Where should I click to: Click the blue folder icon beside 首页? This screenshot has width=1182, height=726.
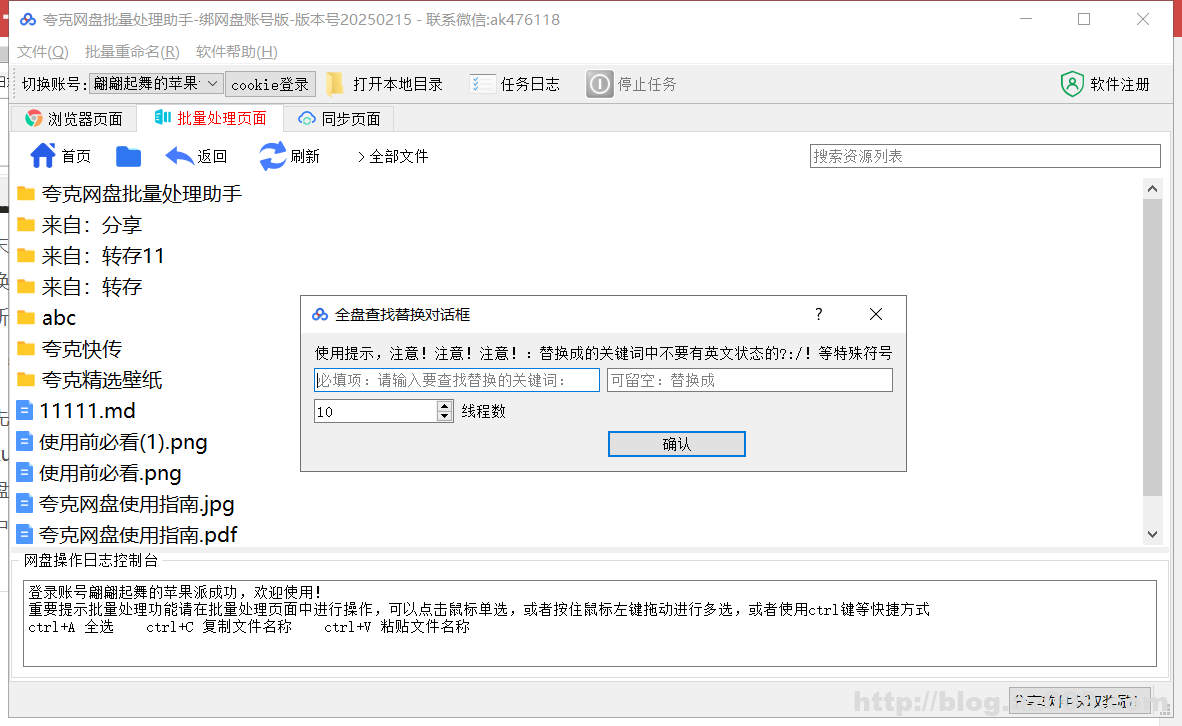coord(128,155)
